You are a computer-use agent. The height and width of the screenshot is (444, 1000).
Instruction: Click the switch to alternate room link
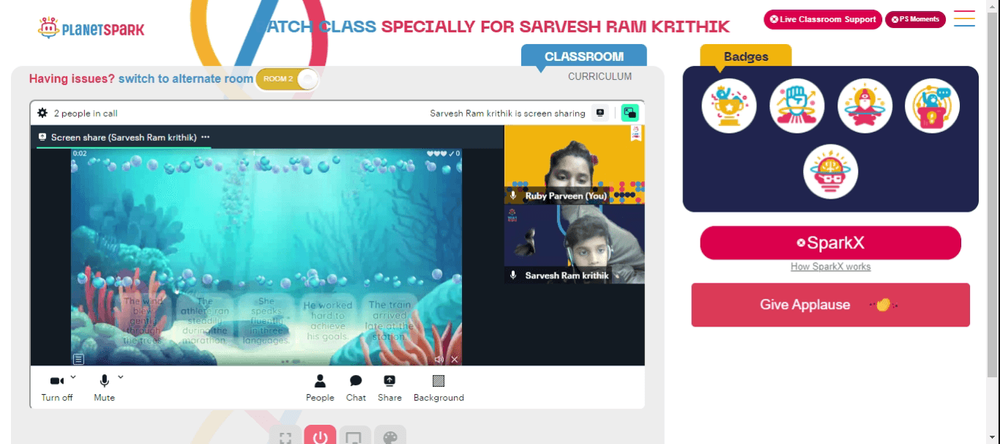186,79
